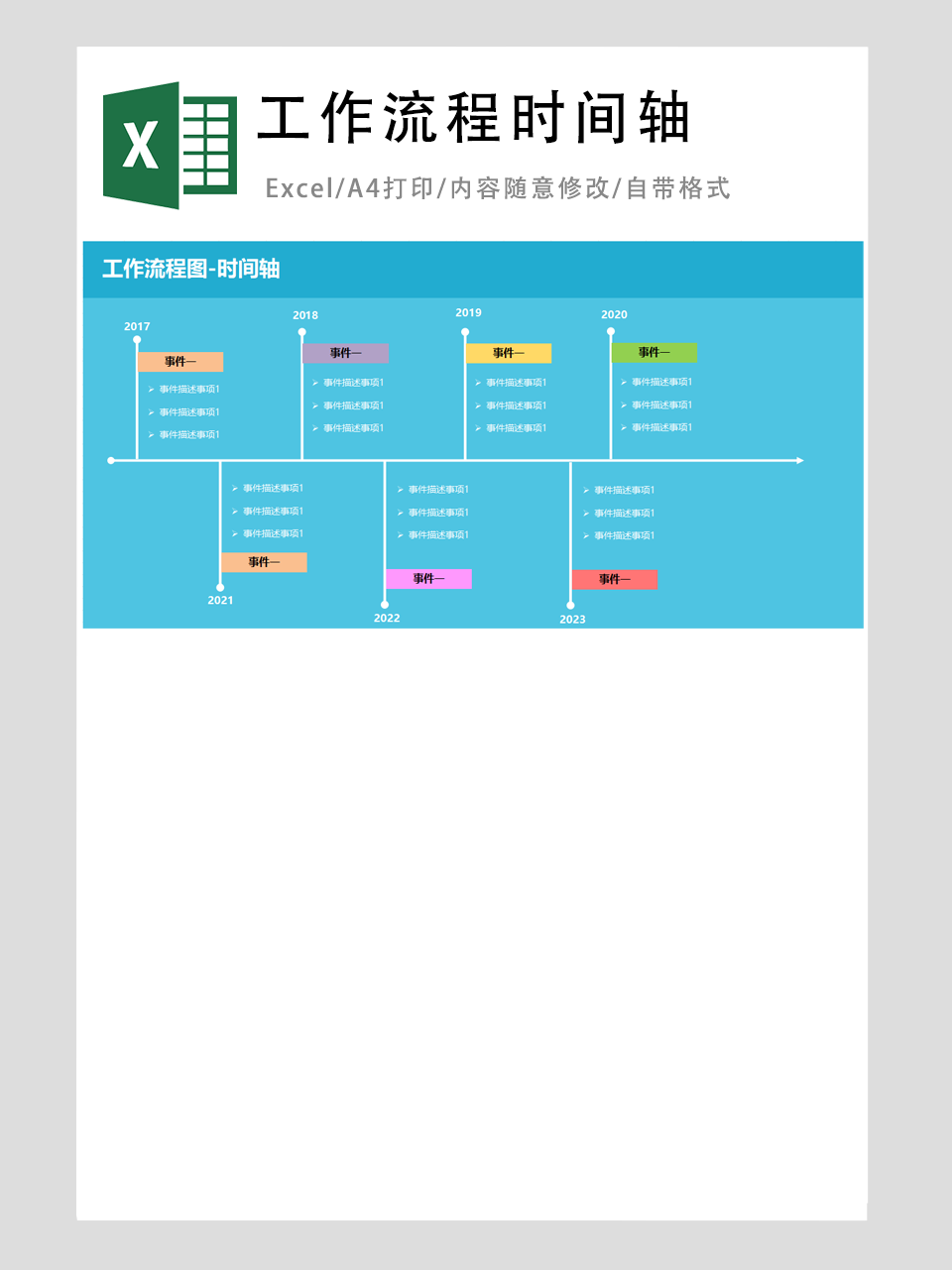This screenshot has width=952, height=1270.
Task: Select the purple 事件一 box for 2018
Action: pos(345,353)
